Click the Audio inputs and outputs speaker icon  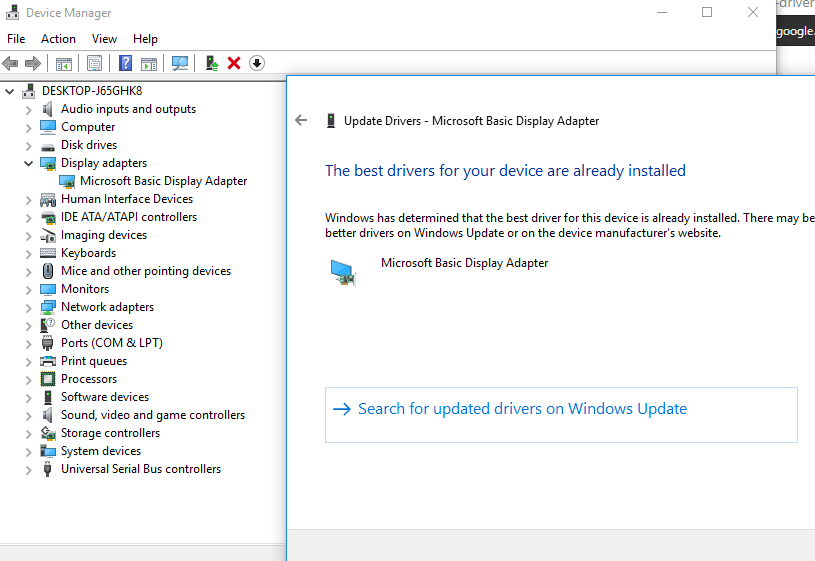pyautogui.click(x=48, y=109)
